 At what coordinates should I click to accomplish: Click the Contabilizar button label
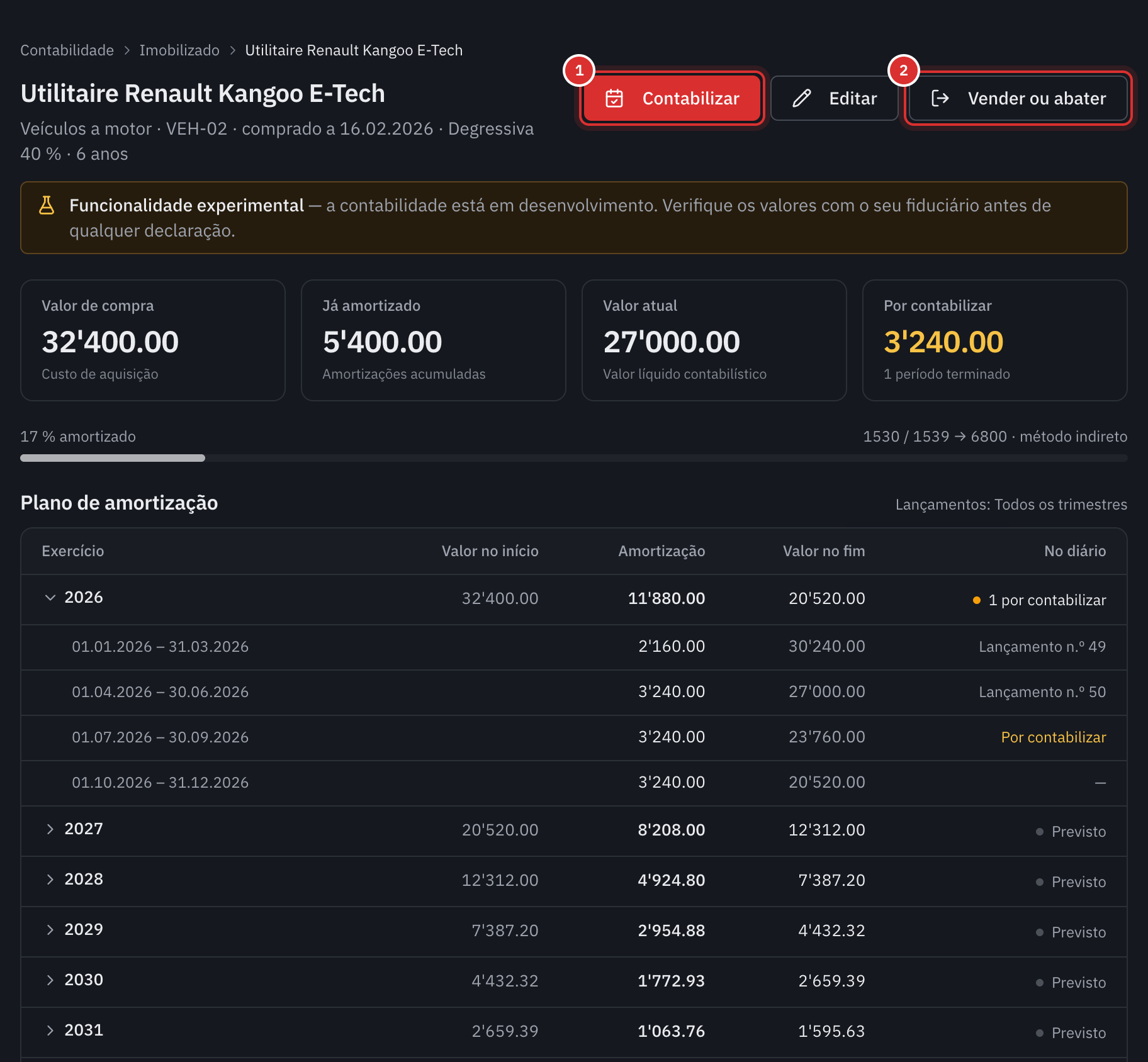tap(690, 98)
